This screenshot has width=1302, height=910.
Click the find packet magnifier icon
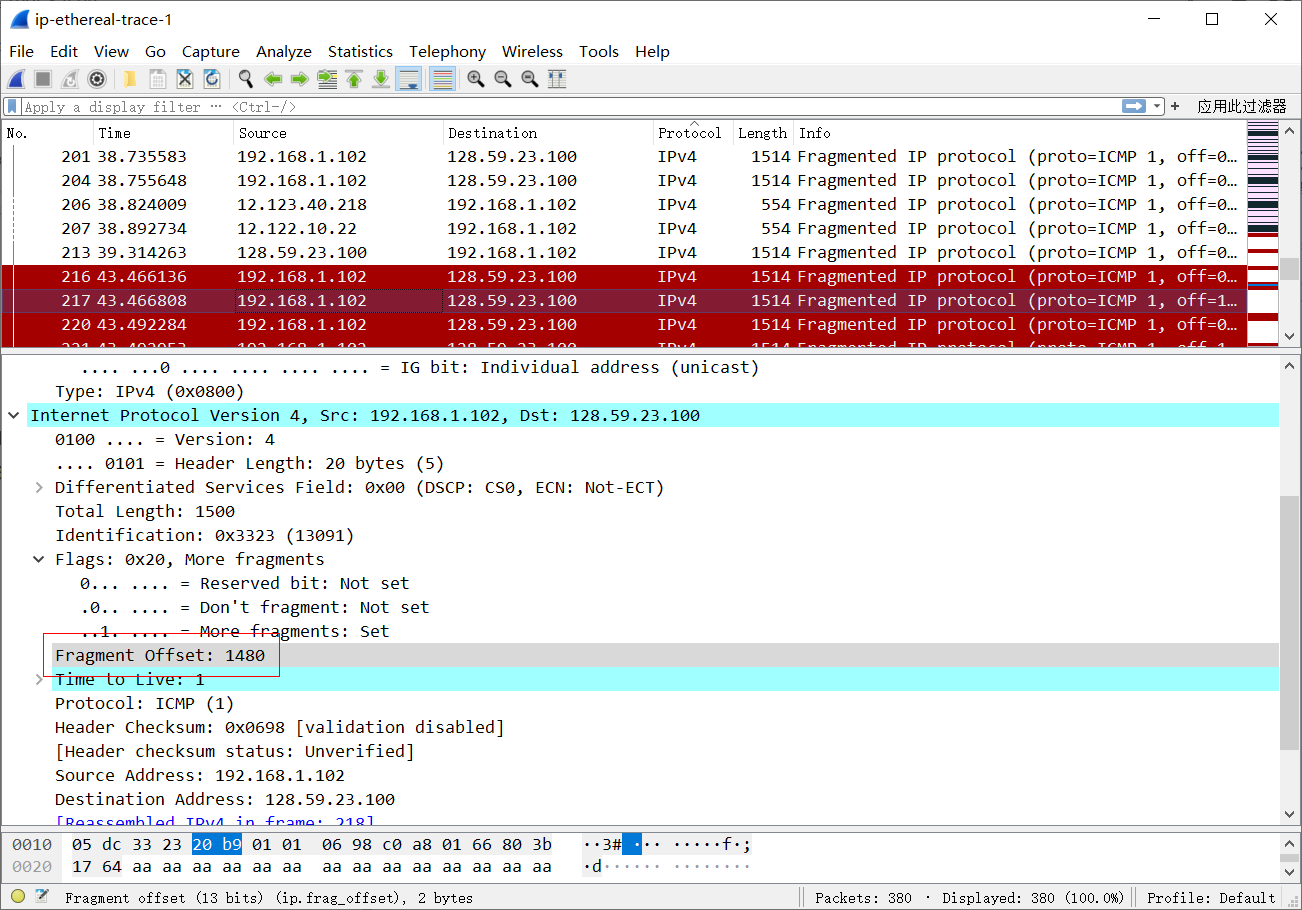245,79
